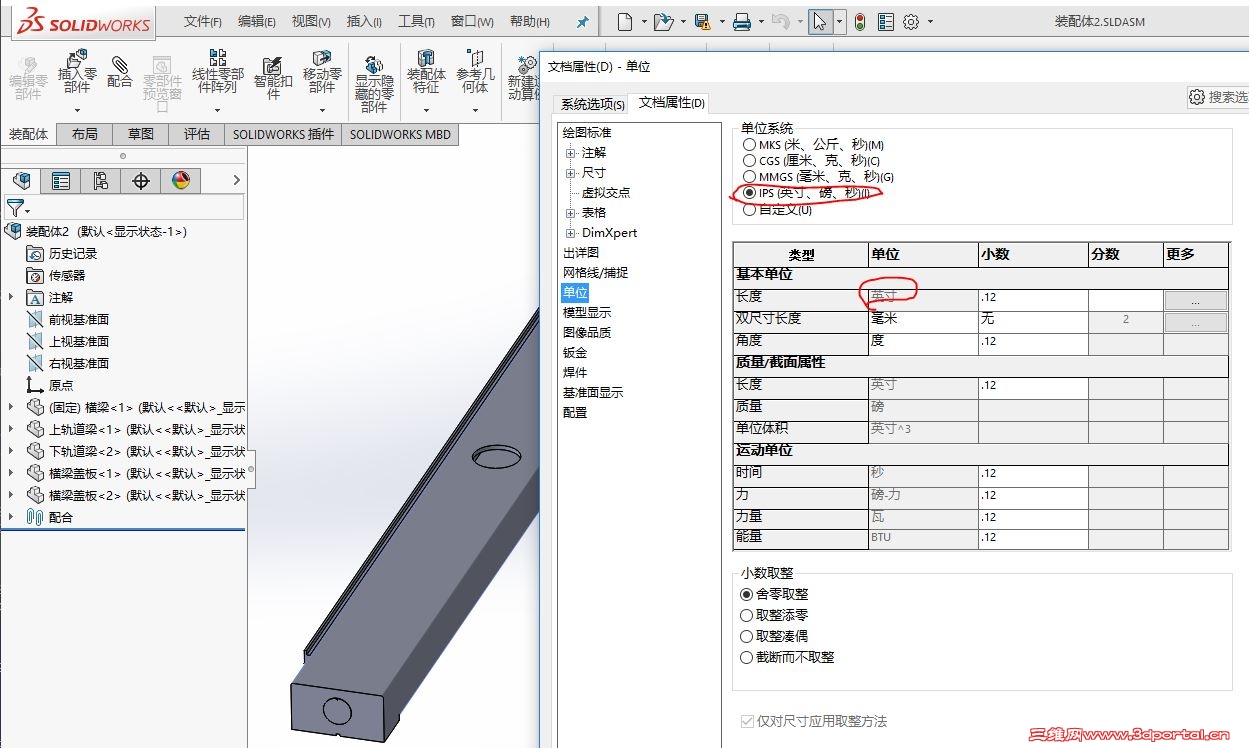Toggle 仅对尺寸应用取整方法 checkbox
The width and height of the screenshot is (1249, 748).
[x=747, y=721]
